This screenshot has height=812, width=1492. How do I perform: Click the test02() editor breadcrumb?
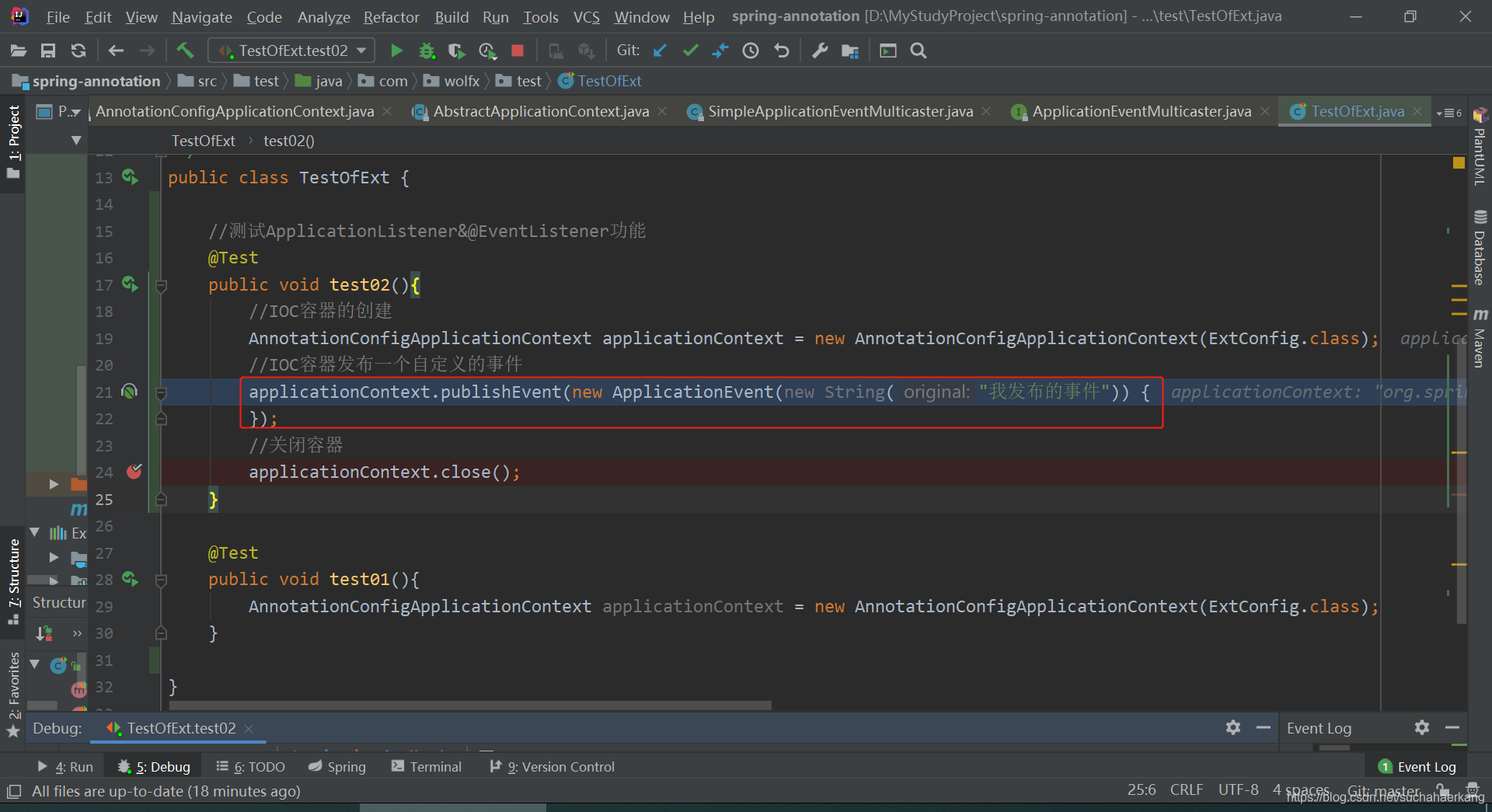coord(289,141)
